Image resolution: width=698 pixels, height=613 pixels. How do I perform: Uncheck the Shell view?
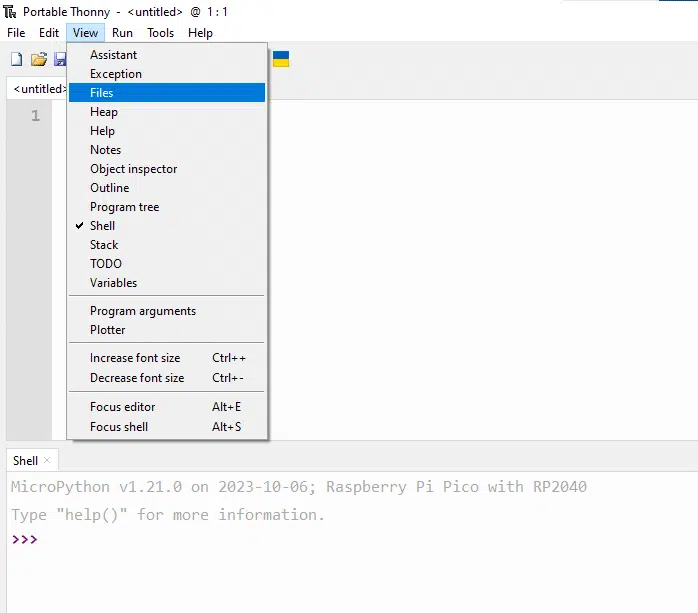click(167, 226)
